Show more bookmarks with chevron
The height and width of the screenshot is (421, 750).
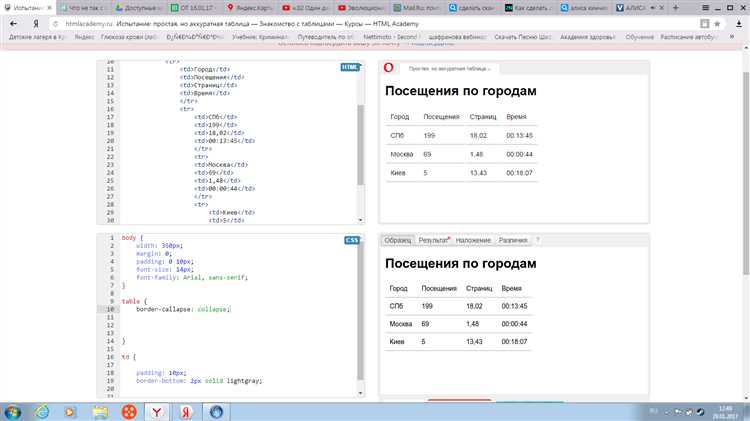coord(731,37)
